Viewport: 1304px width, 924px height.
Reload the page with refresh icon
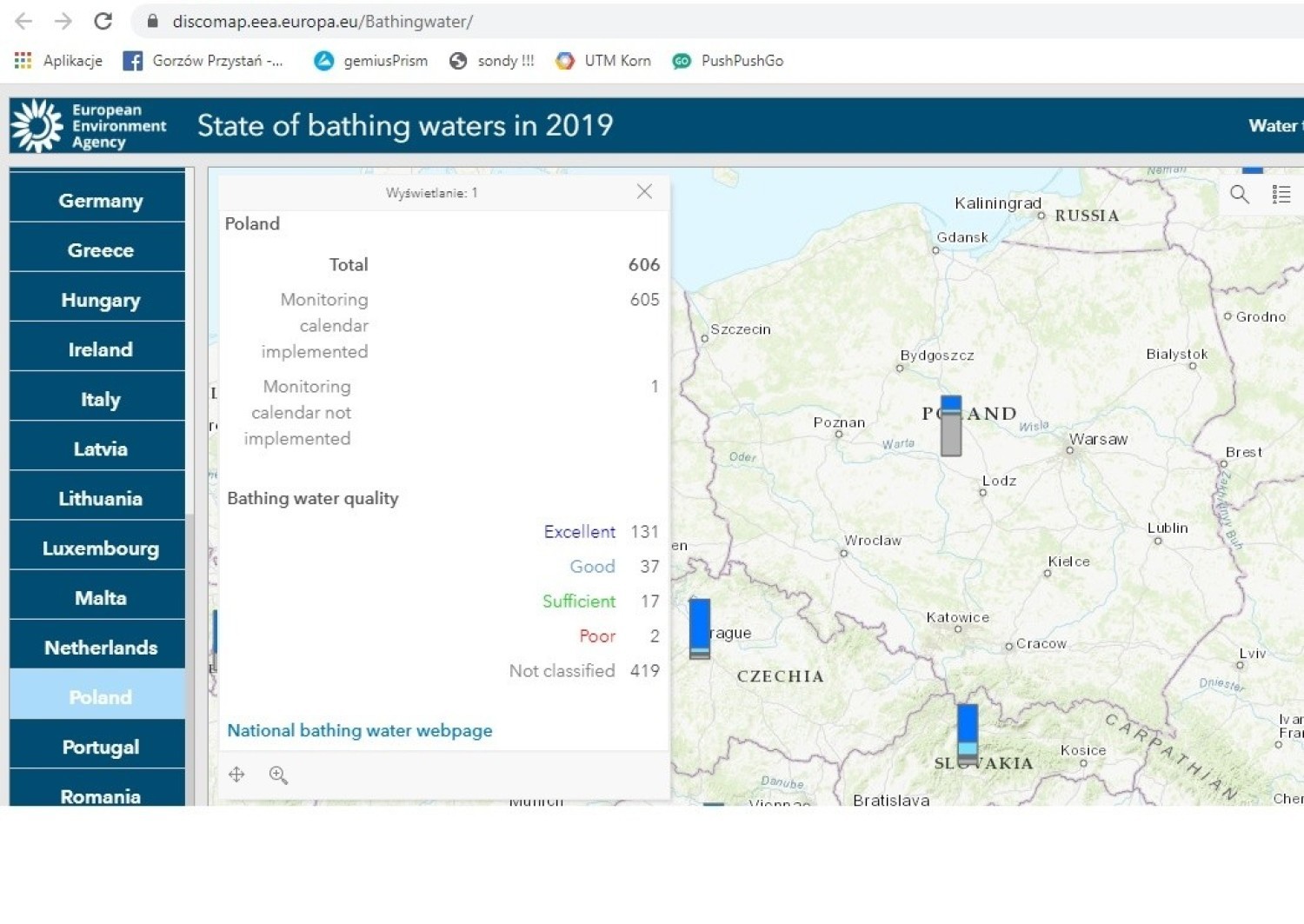click(x=103, y=21)
